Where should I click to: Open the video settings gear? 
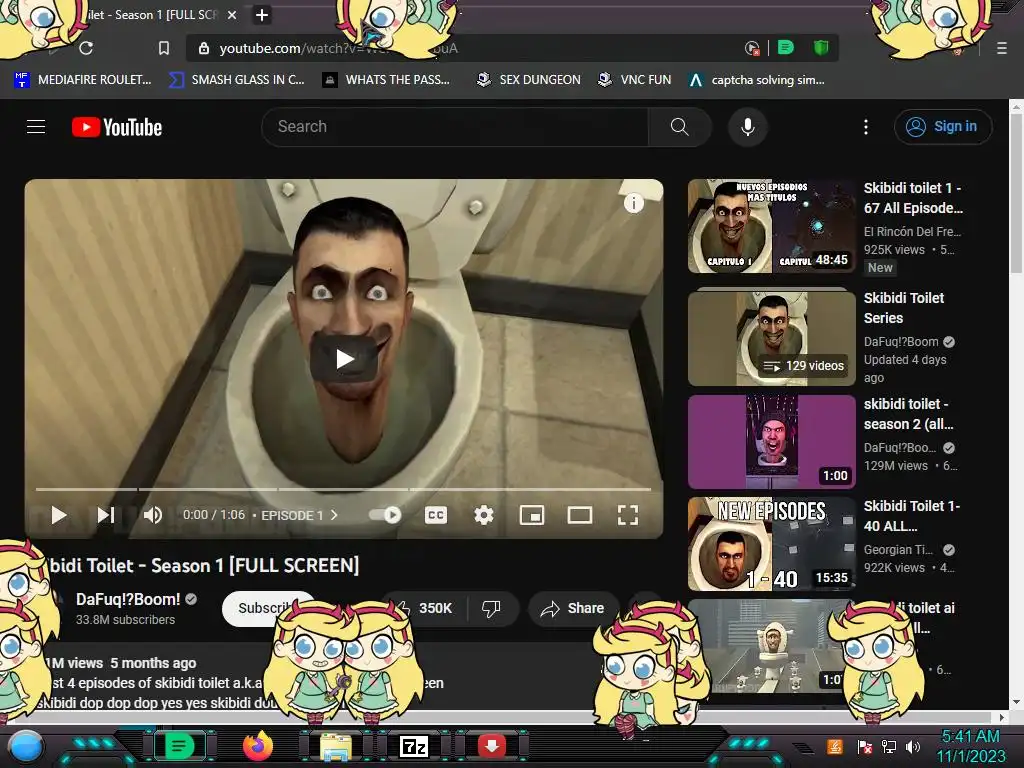(483, 515)
